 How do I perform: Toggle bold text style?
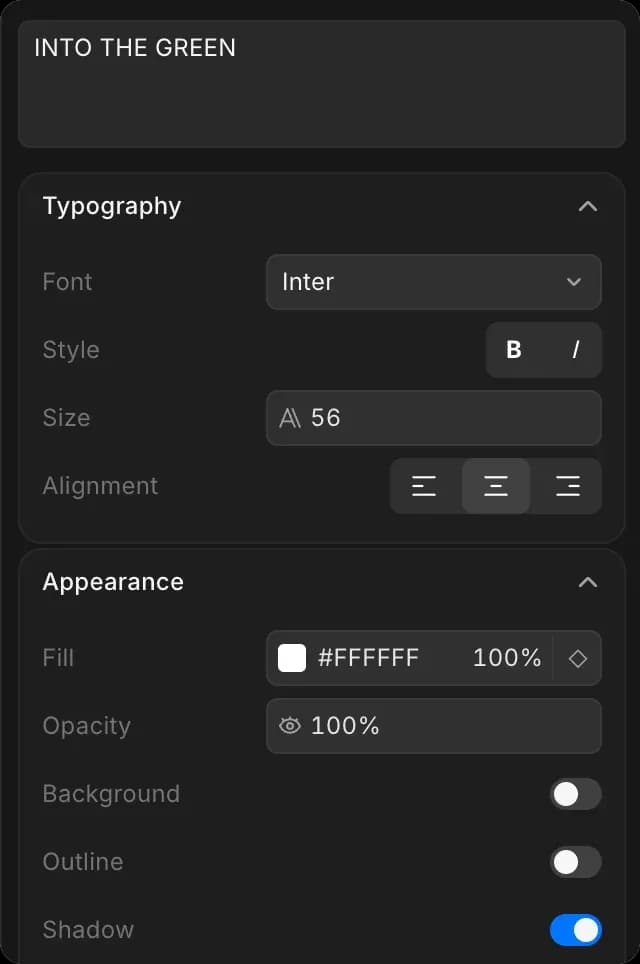click(514, 350)
